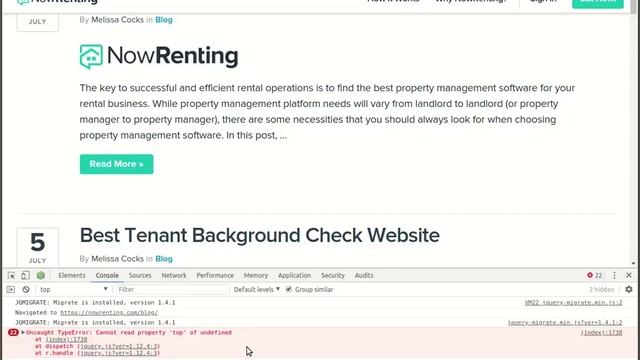Viewport: 640px width, 360px height.
Task: Toggle the Group similar checkbox
Action: coord(289,289)
